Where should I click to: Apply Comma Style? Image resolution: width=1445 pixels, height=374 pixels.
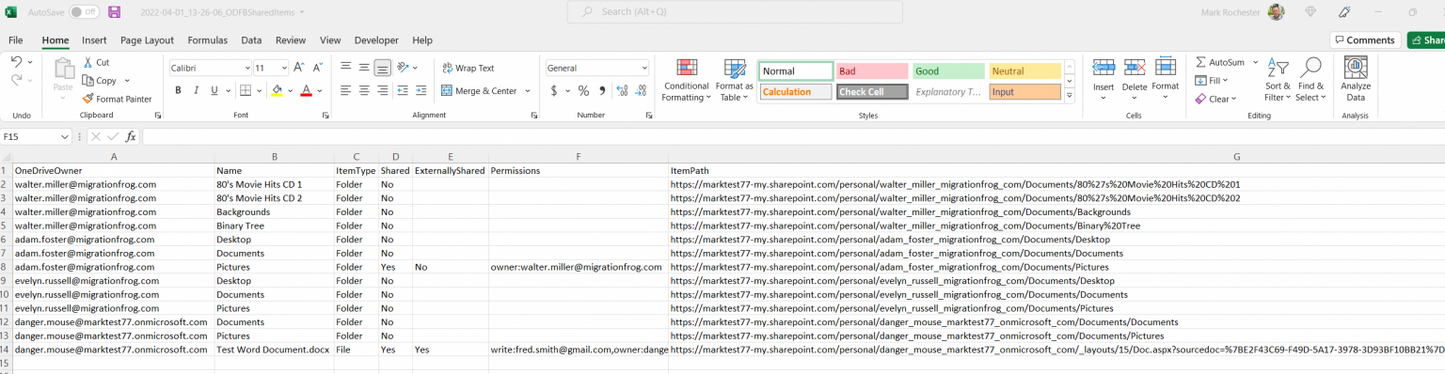tap(602, 91)
